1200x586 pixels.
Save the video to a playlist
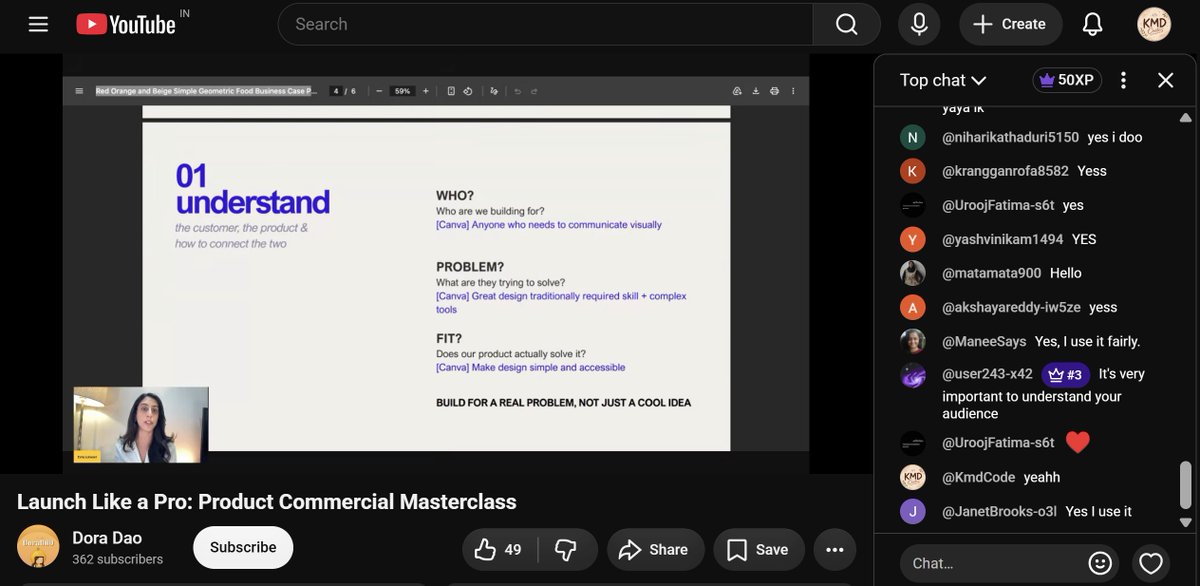759,549
